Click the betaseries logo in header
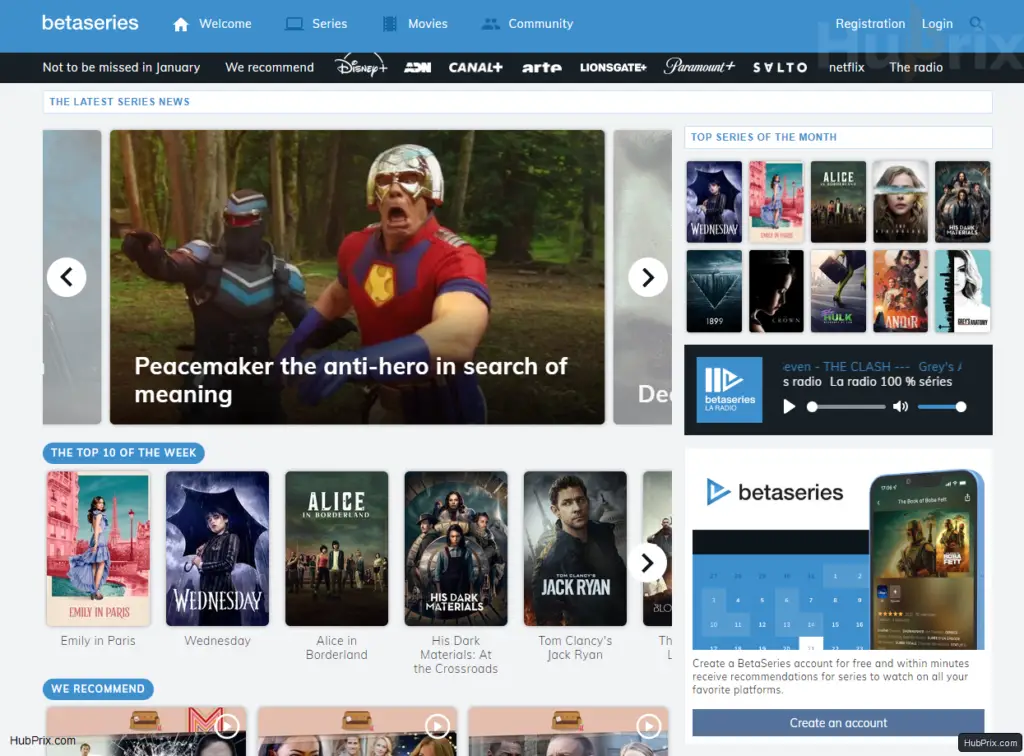This screenshot has height=756, width=1024. click(x=90, y=23)
